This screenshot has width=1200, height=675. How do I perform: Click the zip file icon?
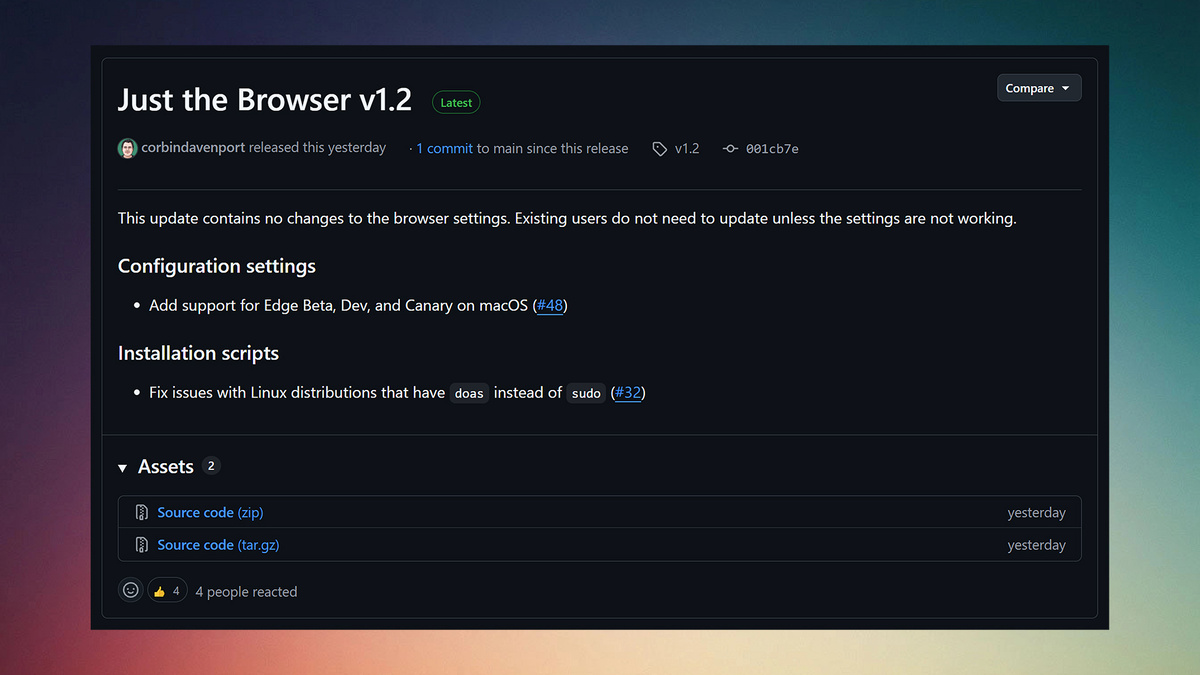(142, 512)
